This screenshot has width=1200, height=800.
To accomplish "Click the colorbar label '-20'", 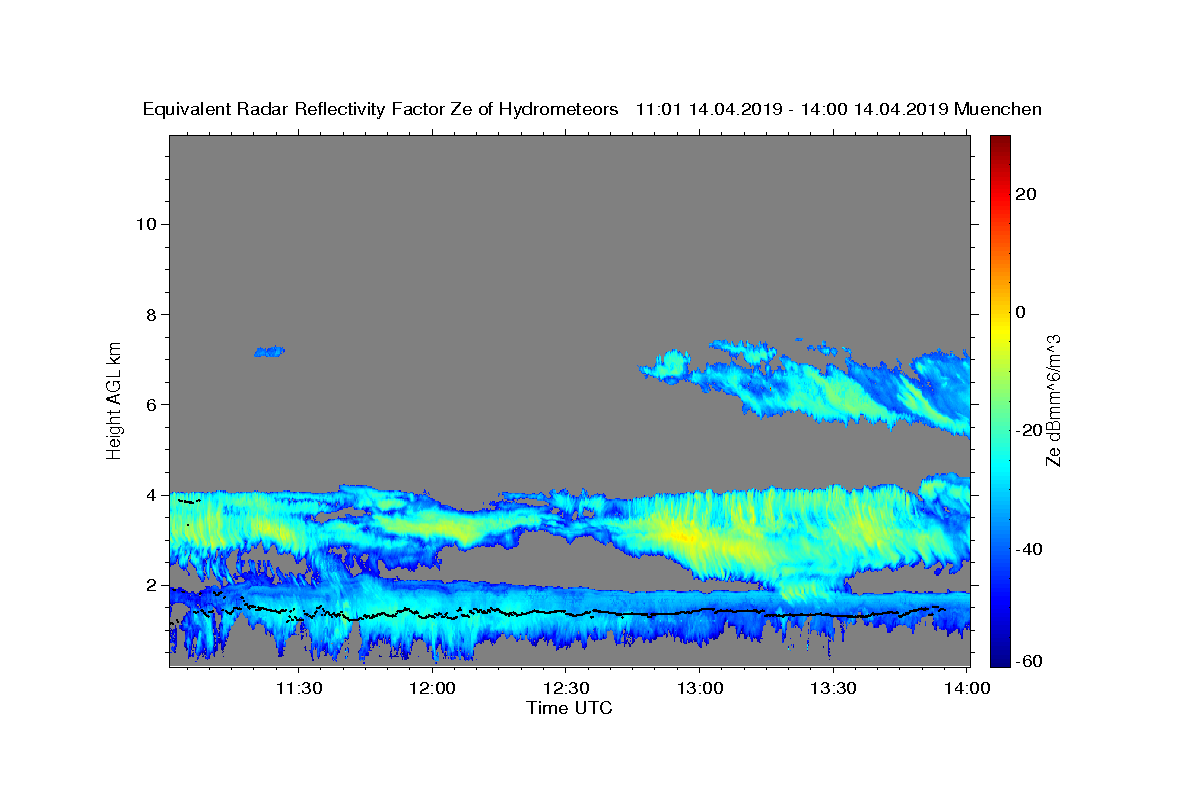I will point(1029,430).
